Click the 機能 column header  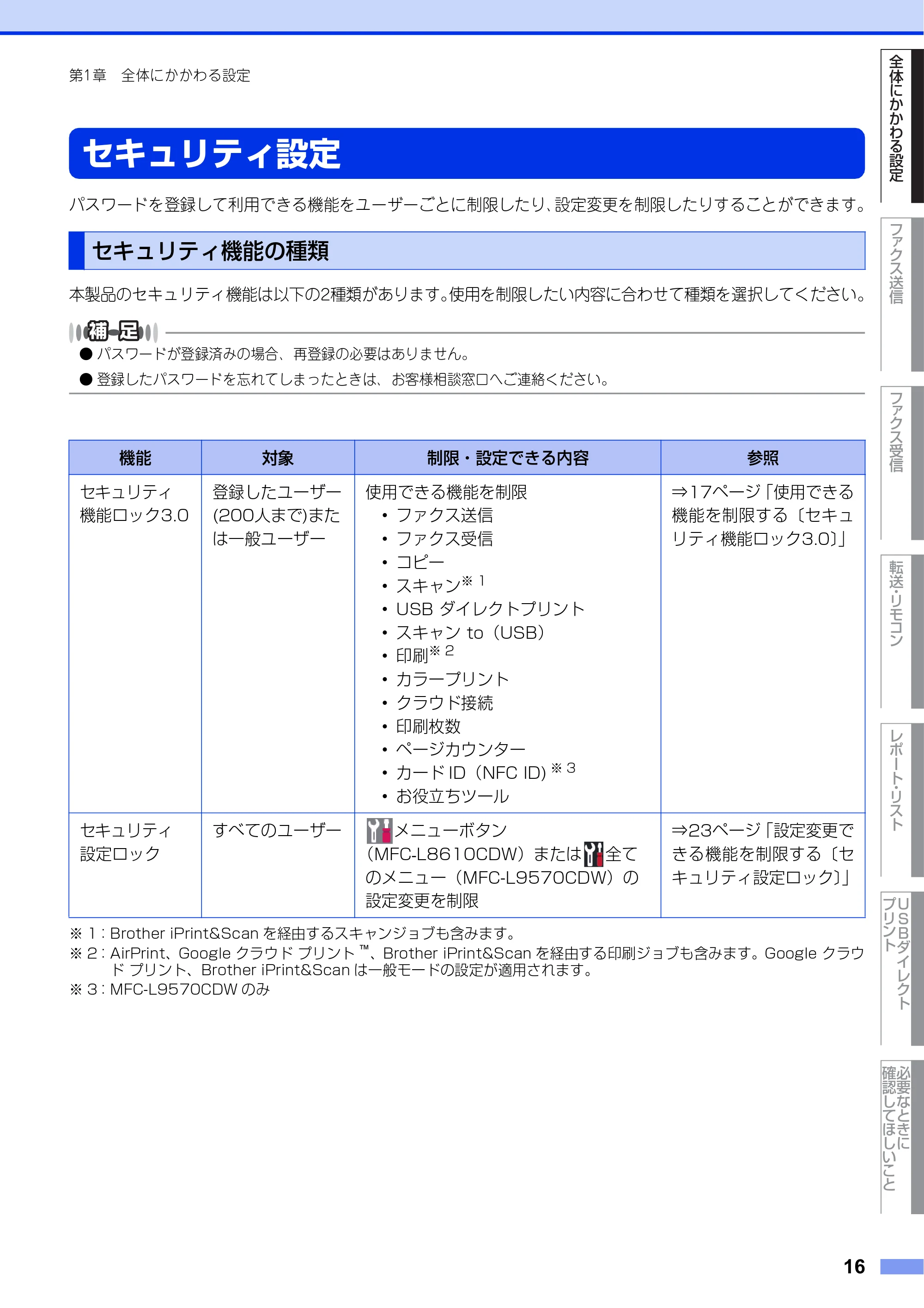pyautogui.click(x=135, y=458)
